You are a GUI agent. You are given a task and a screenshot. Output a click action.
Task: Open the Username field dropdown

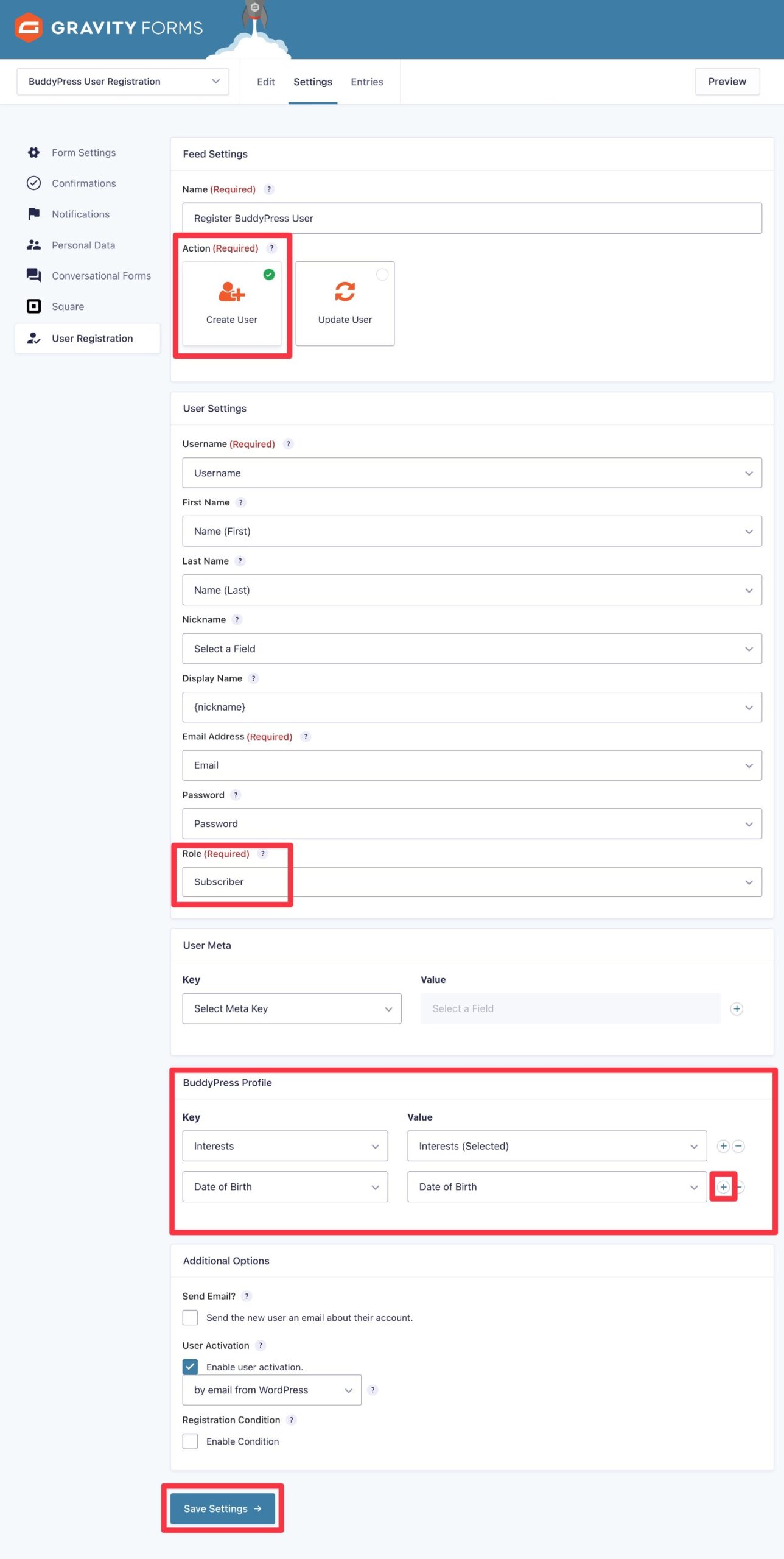click(472, 473)
